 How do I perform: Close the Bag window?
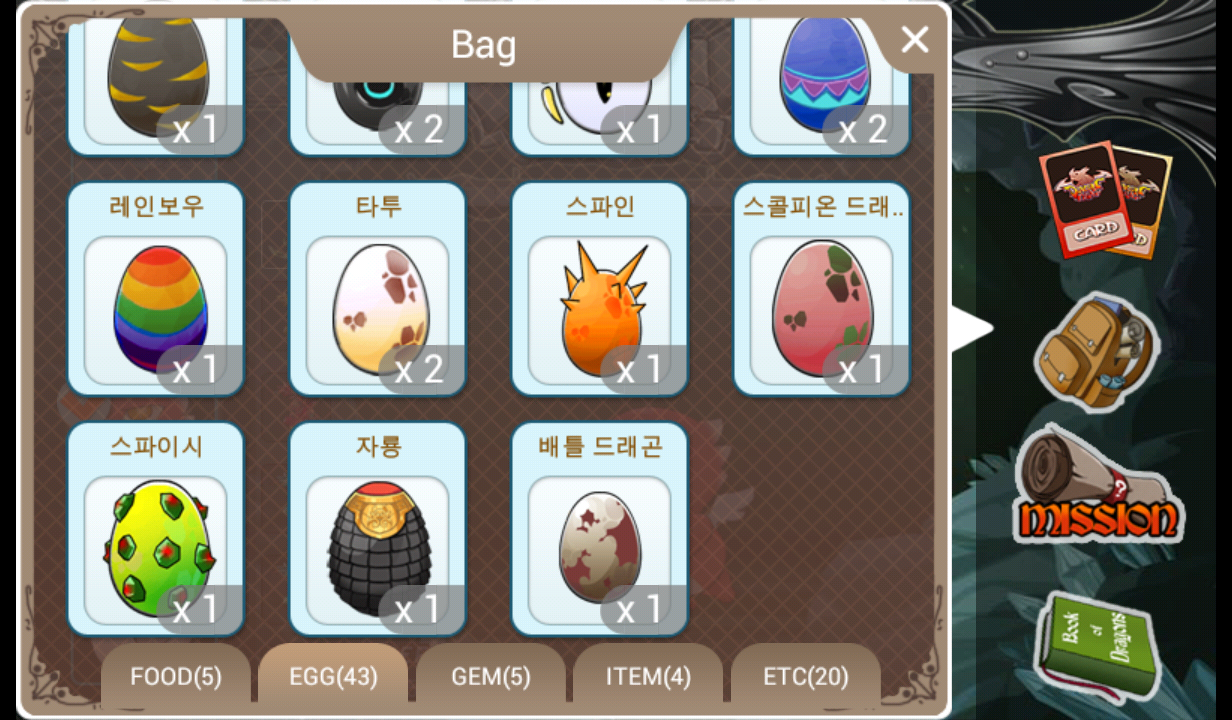[914, 40]
